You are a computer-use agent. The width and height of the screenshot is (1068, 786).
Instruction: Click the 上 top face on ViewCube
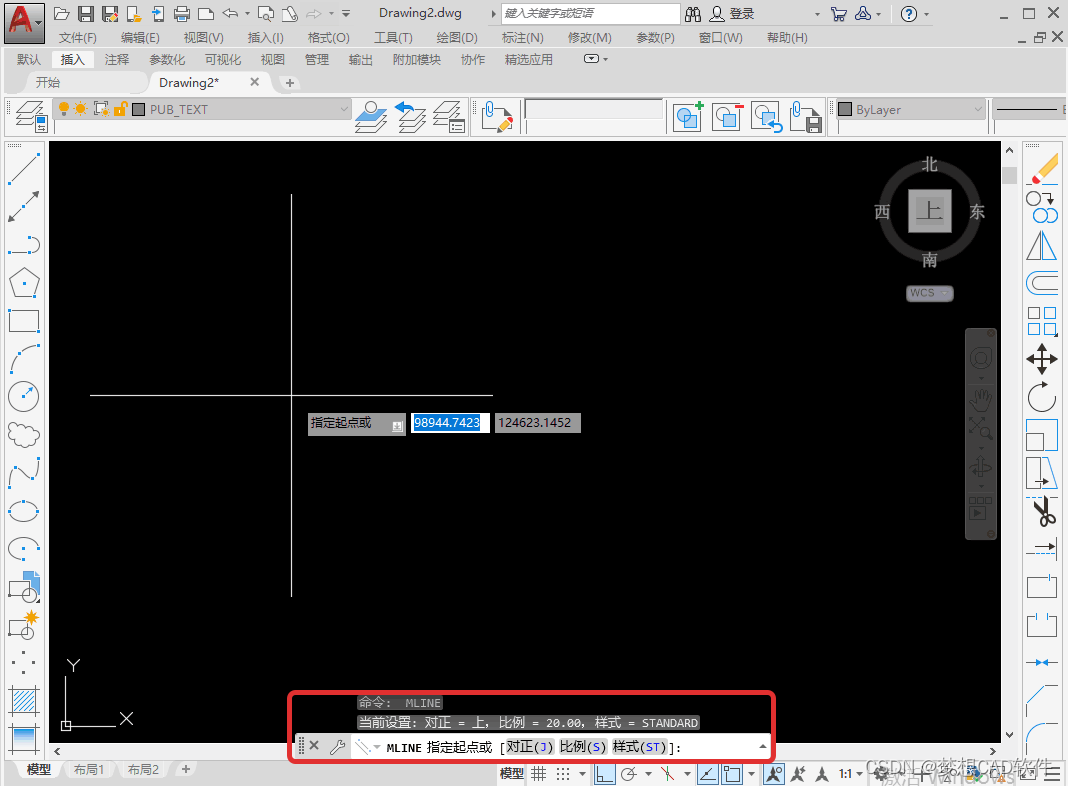[930, 211]
